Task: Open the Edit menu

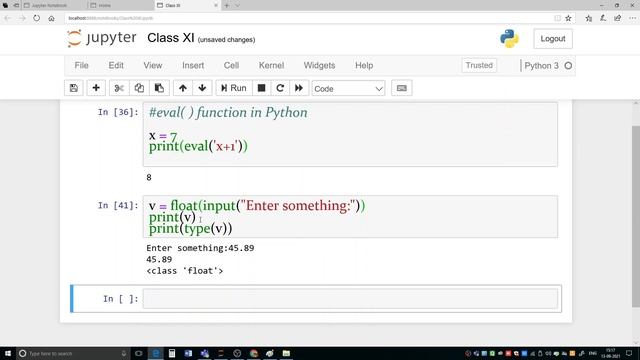Action: pos(116,65)
